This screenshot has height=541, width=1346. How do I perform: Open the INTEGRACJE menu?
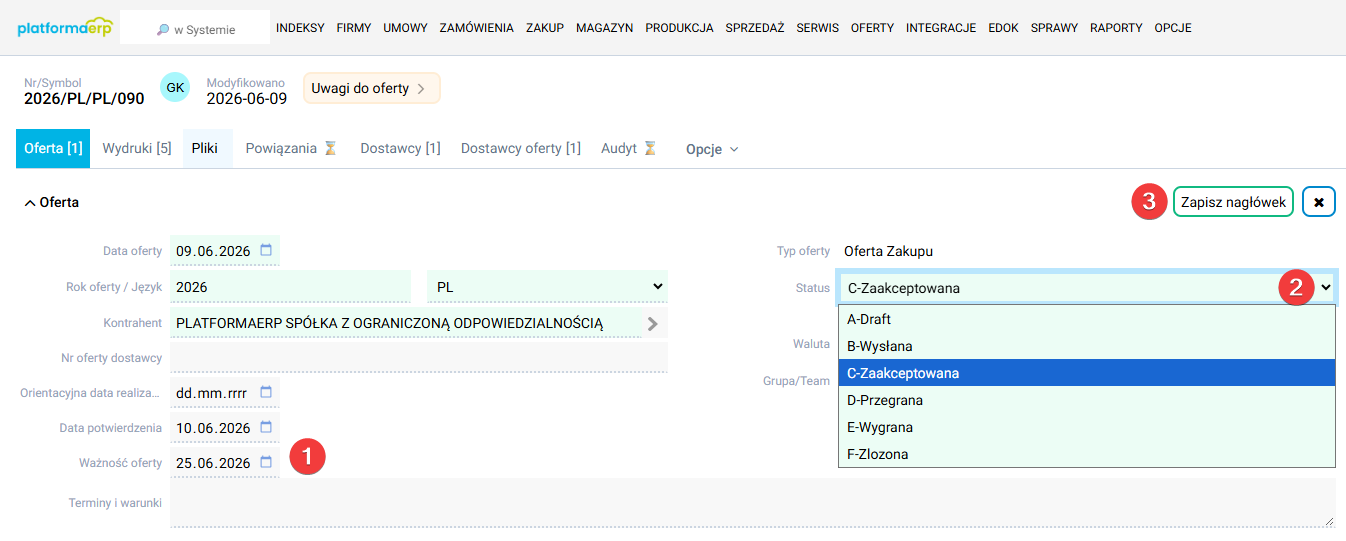click(941, 28)
